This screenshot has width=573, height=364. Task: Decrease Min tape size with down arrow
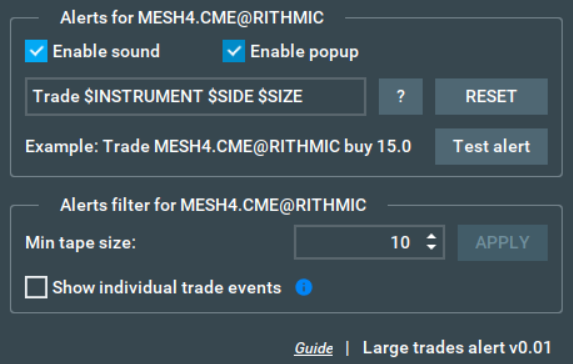[x=431, y=247]
